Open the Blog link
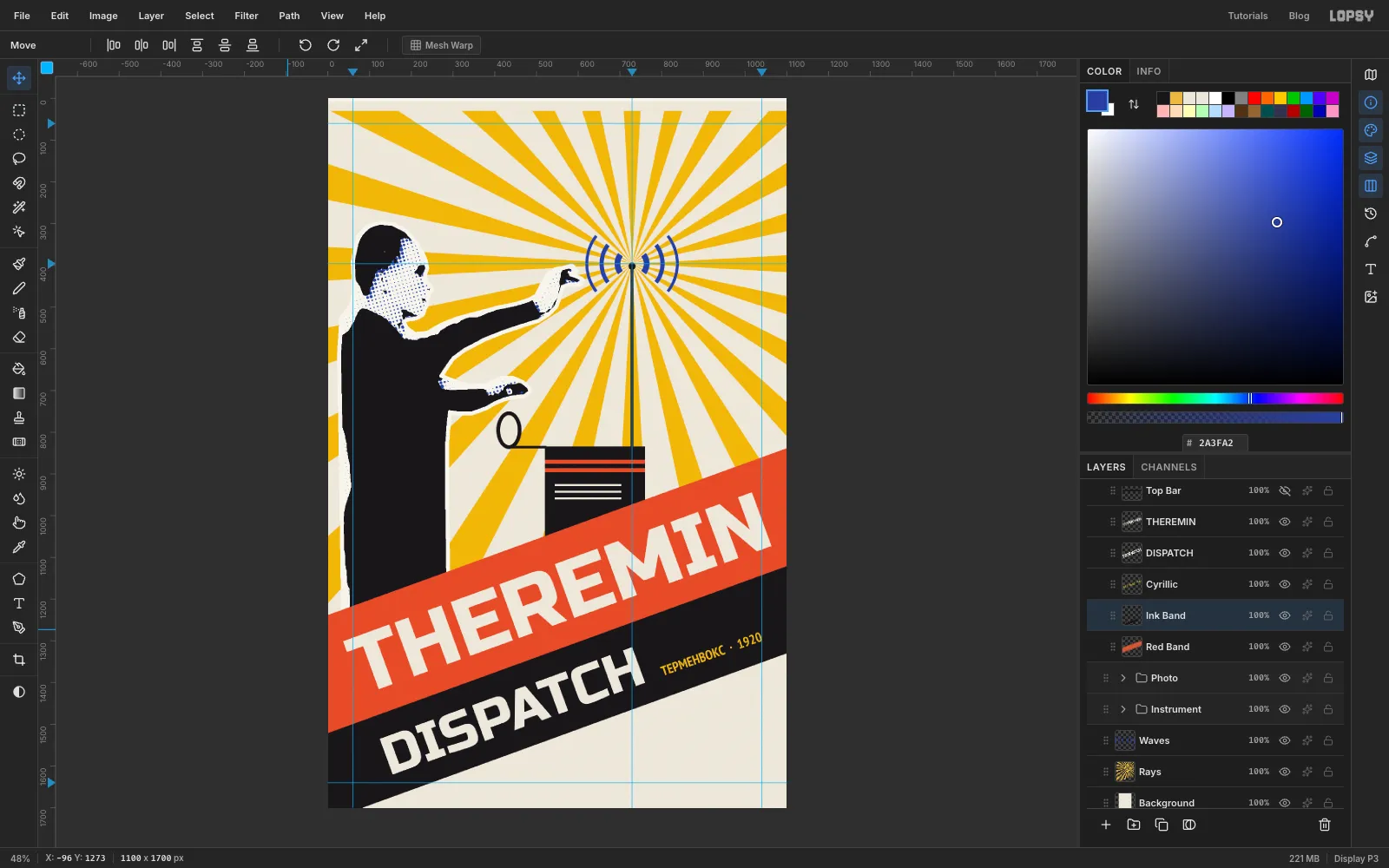The width and height of the screenshot is (1389, 868). pos(1299,16)
